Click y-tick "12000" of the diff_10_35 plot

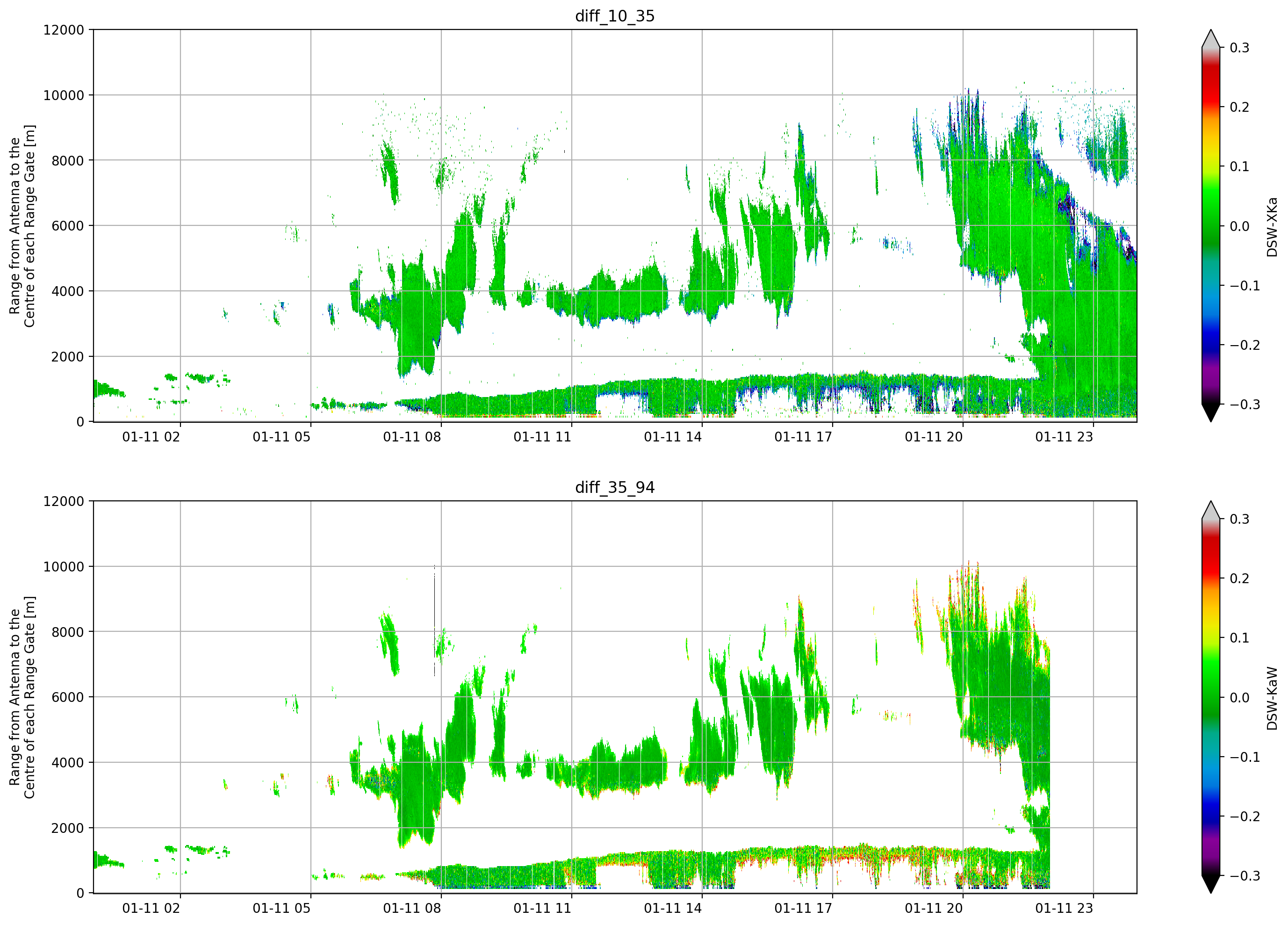(x=64, y=30)
